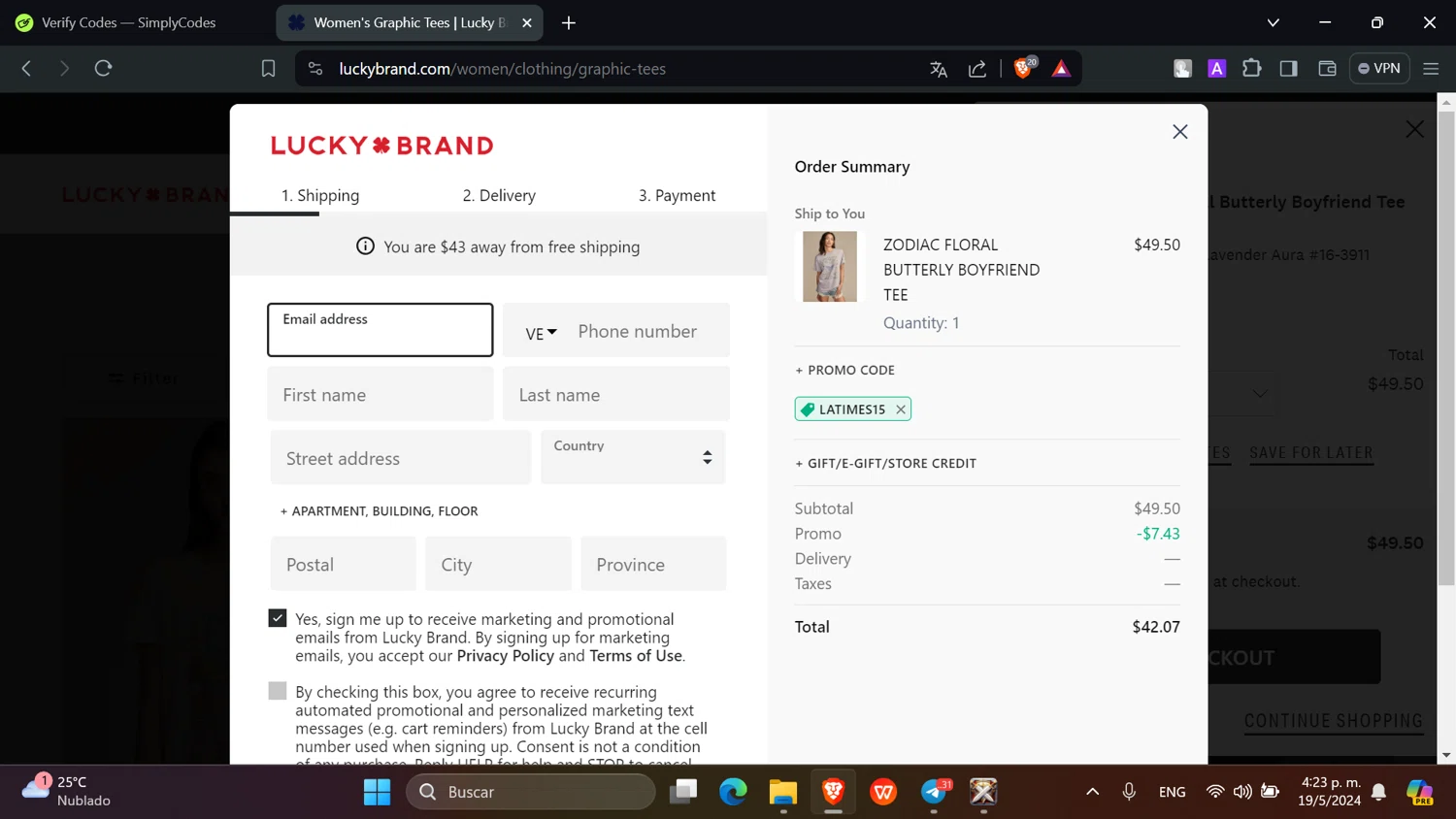Click the Lucky Brand logo in checkout
Screen dimensions: 1456x819
tap(382, 146)
